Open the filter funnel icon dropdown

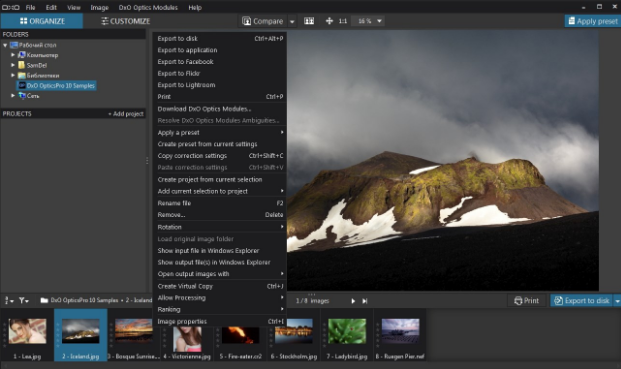(x=24, y=301)
